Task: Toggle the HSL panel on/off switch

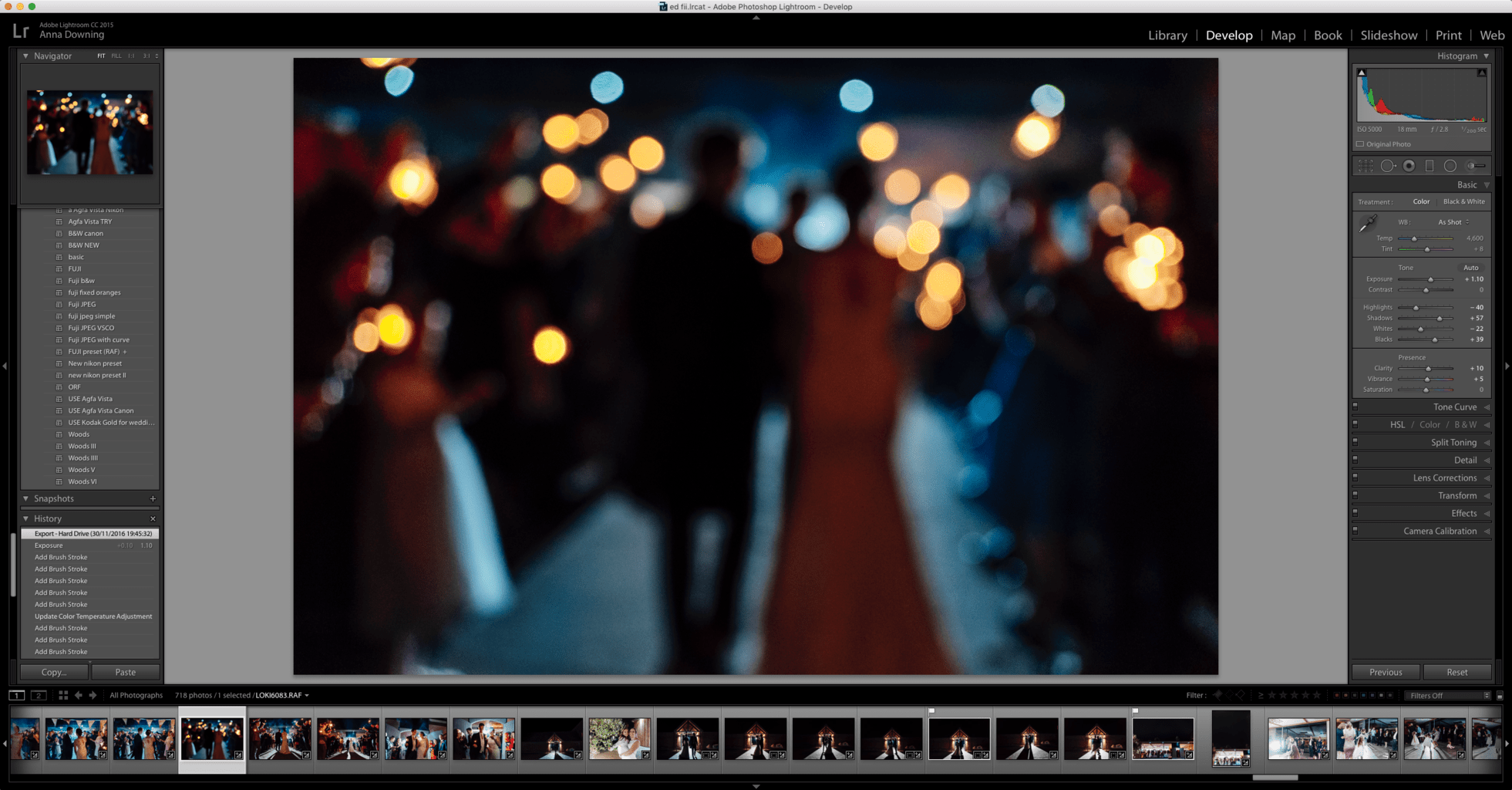Action: (x=1355, y=424)
